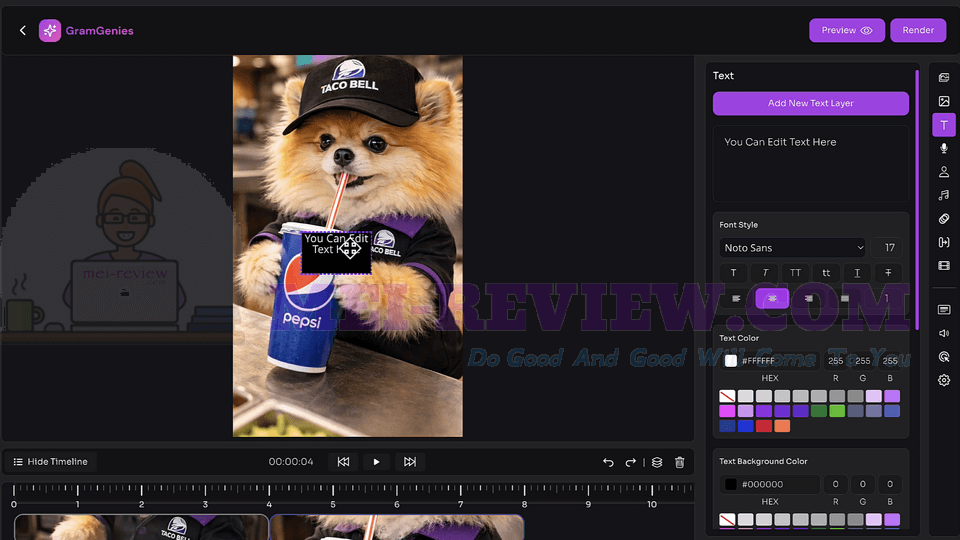960x540 pixels.
Task: Open the cursor click effect icon
Action: click(943, 357)
